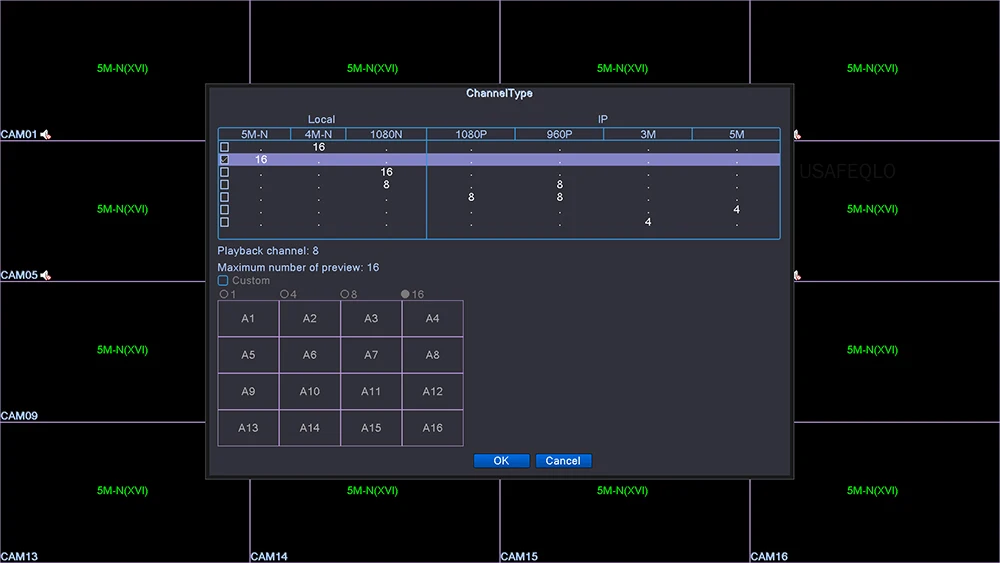
Task: Click the 960P column header
Action: pos(559,135)
